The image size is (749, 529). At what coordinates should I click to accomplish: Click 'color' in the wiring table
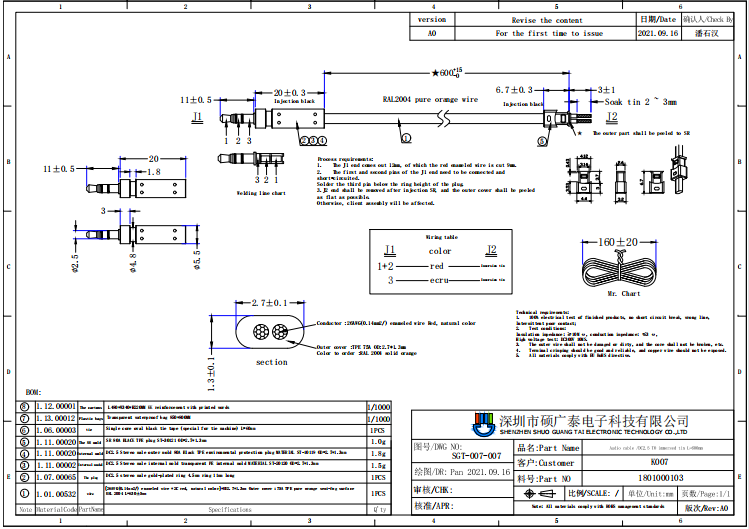[x=439, y=251]
